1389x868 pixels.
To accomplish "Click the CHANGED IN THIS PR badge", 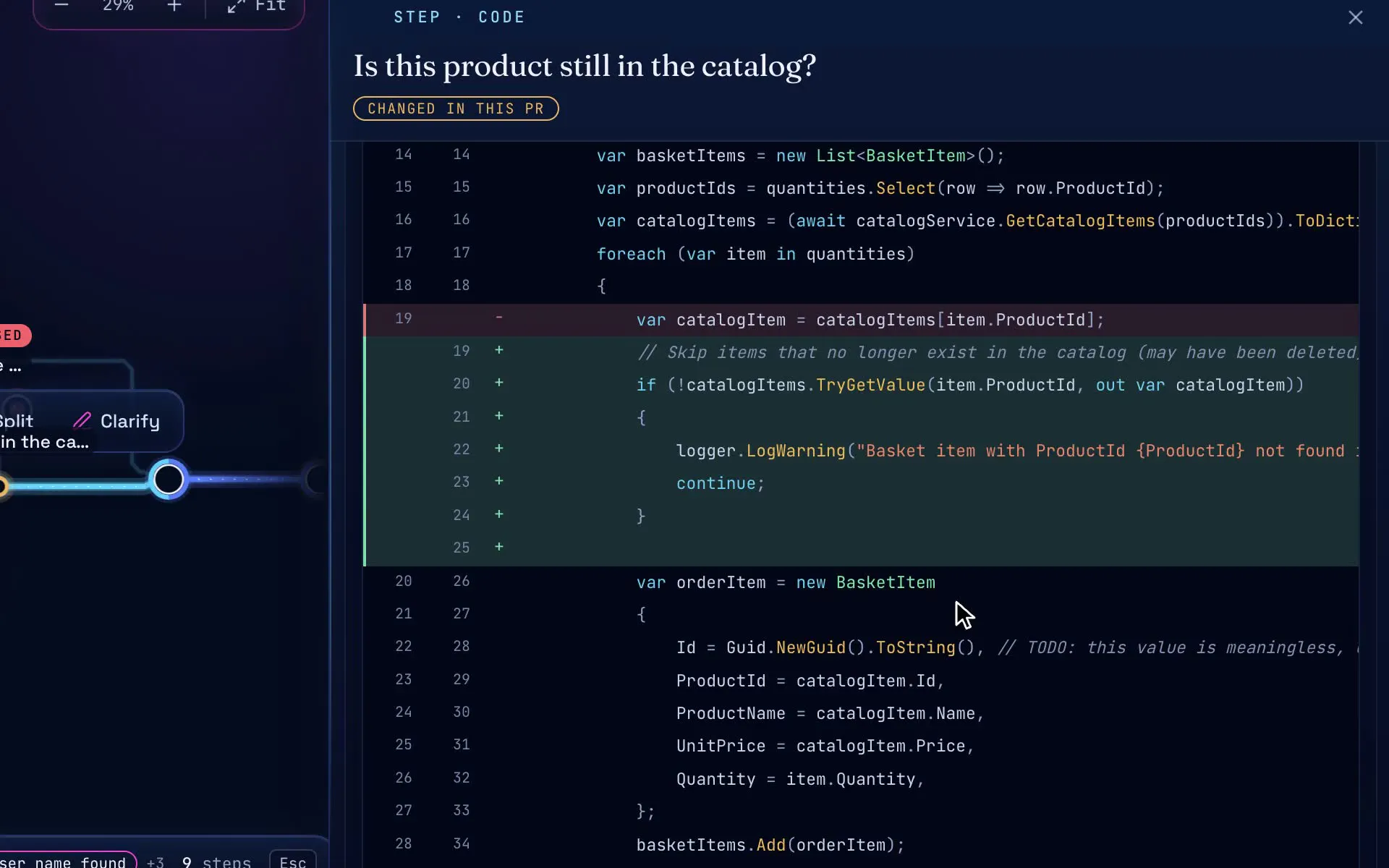I will coord(456,109).
